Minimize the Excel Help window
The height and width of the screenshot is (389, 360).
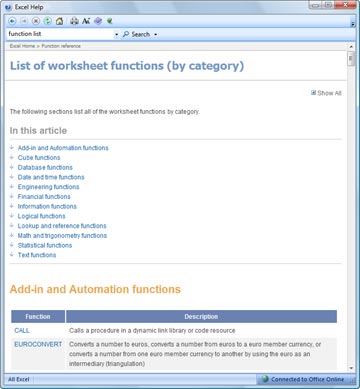click(x=315, y=5)
